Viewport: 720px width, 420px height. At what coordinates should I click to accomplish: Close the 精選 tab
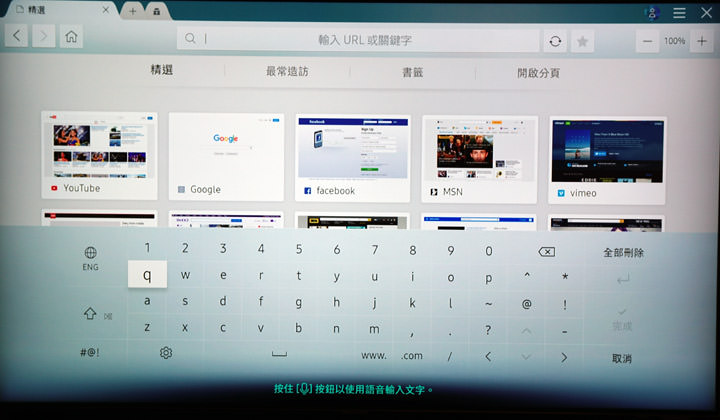106,10
